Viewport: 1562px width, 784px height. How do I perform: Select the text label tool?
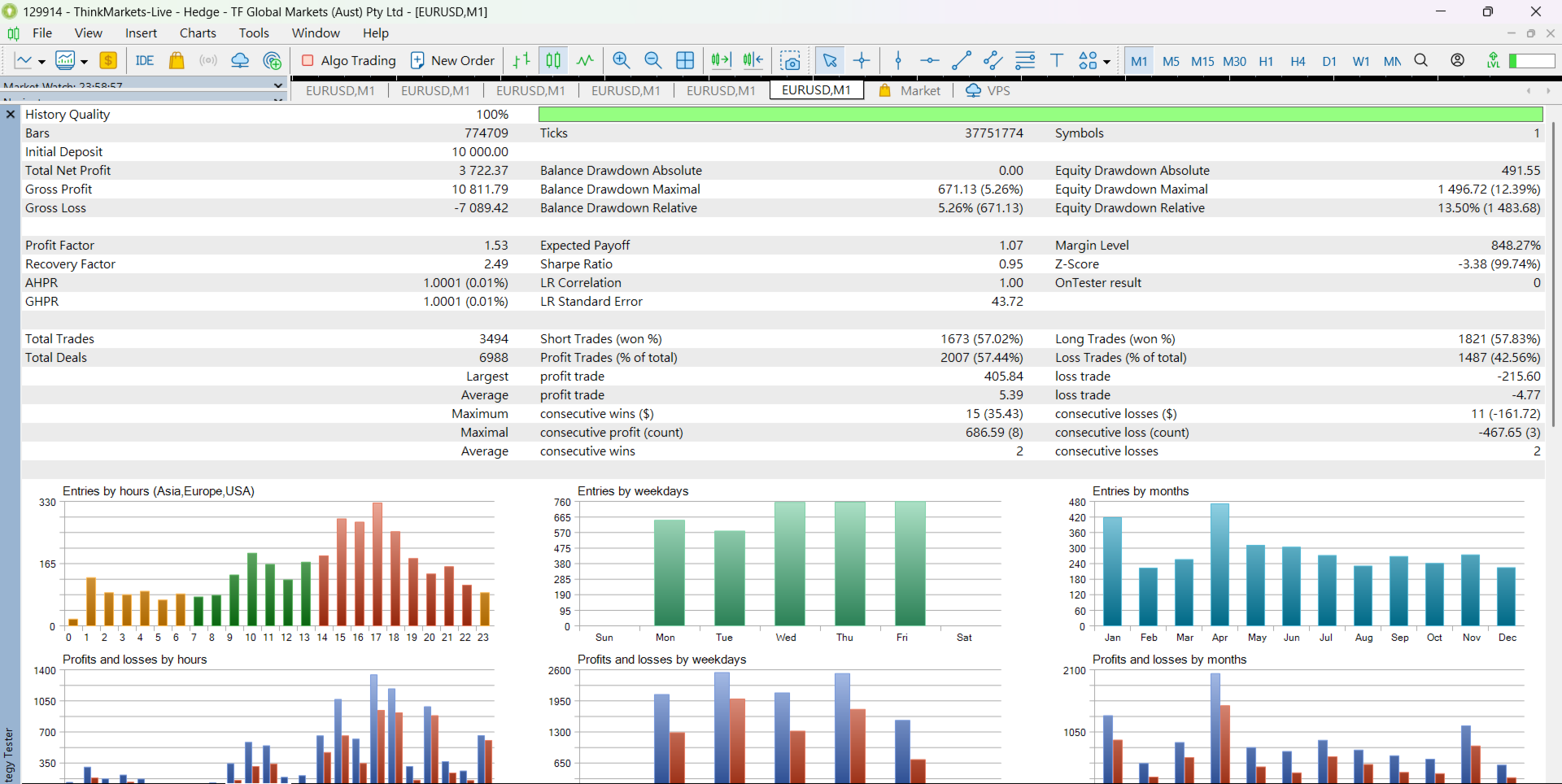[1057, 60]
